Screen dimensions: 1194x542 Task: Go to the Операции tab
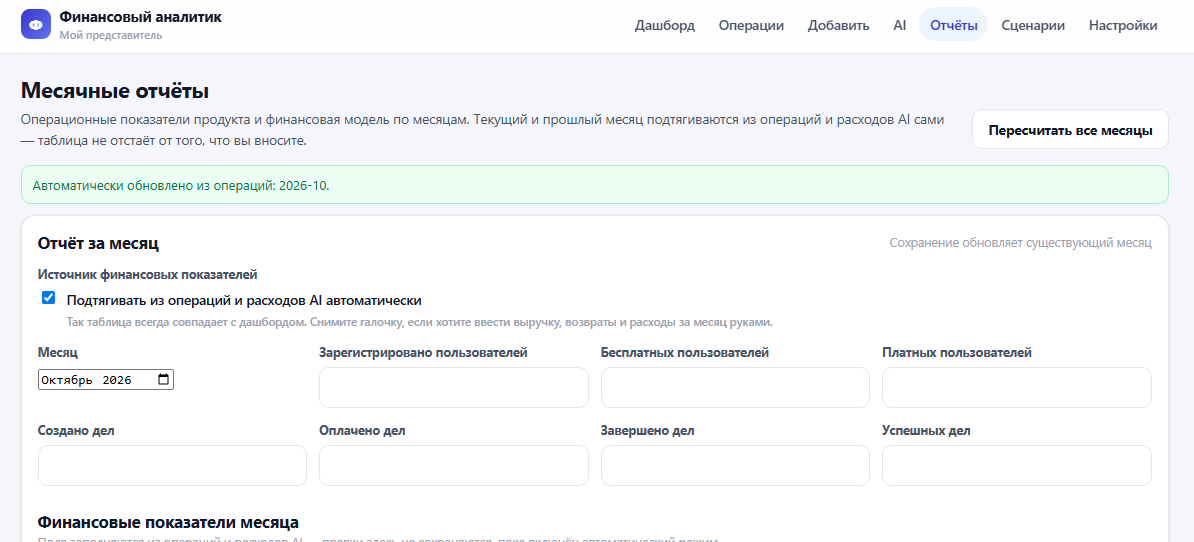coord(751,25)
